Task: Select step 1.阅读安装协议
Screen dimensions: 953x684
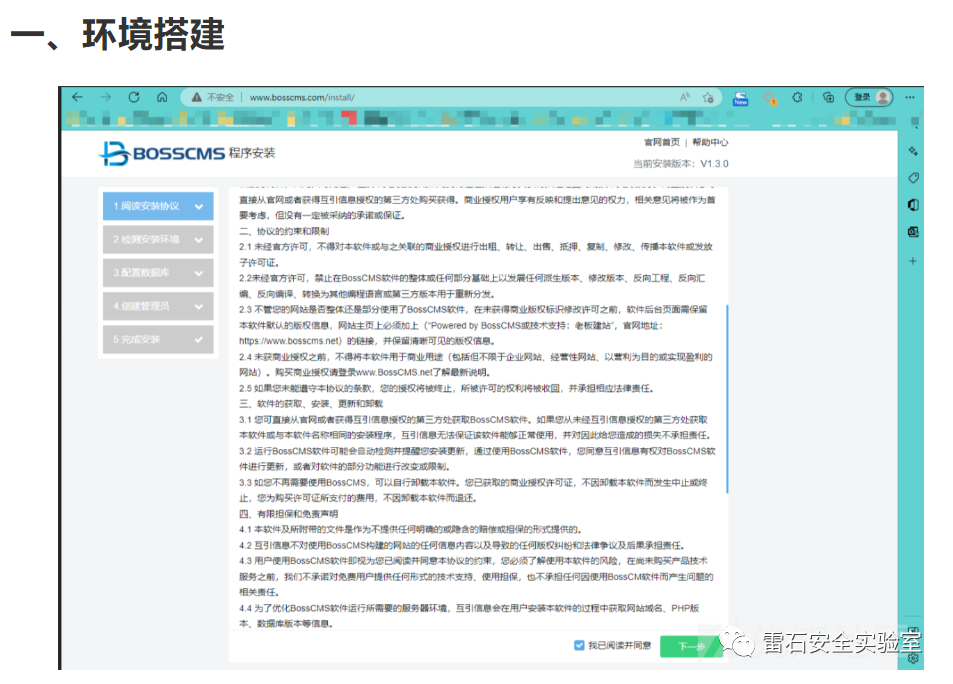Action: 158,206
